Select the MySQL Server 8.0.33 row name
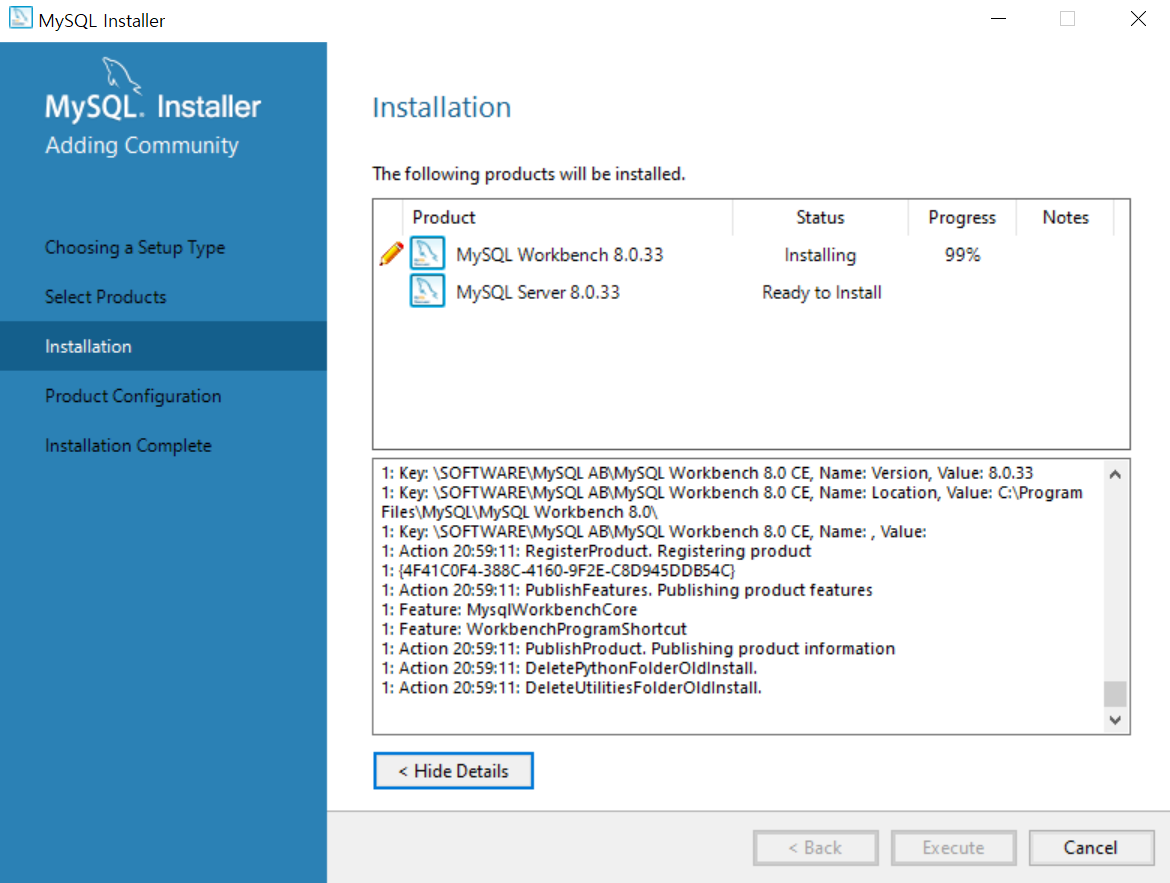 tap(538, 292)
